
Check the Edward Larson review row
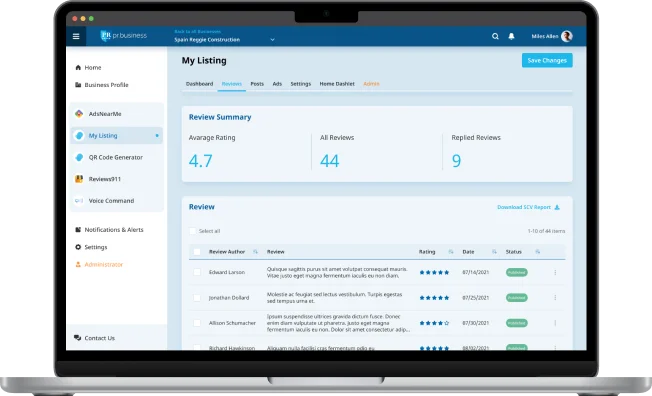click(x=197, y=272)
